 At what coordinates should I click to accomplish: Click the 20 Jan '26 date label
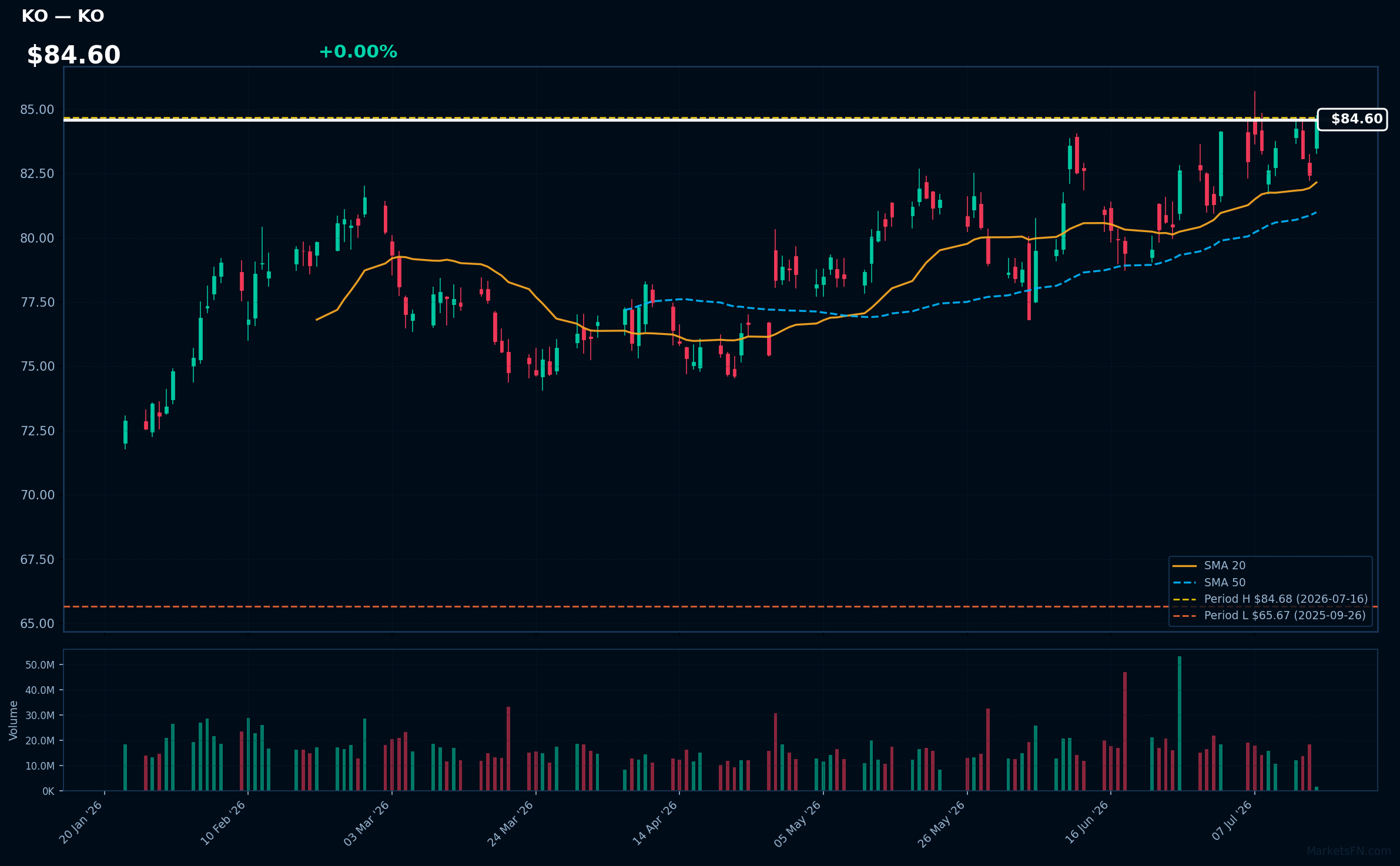(81, 823)
